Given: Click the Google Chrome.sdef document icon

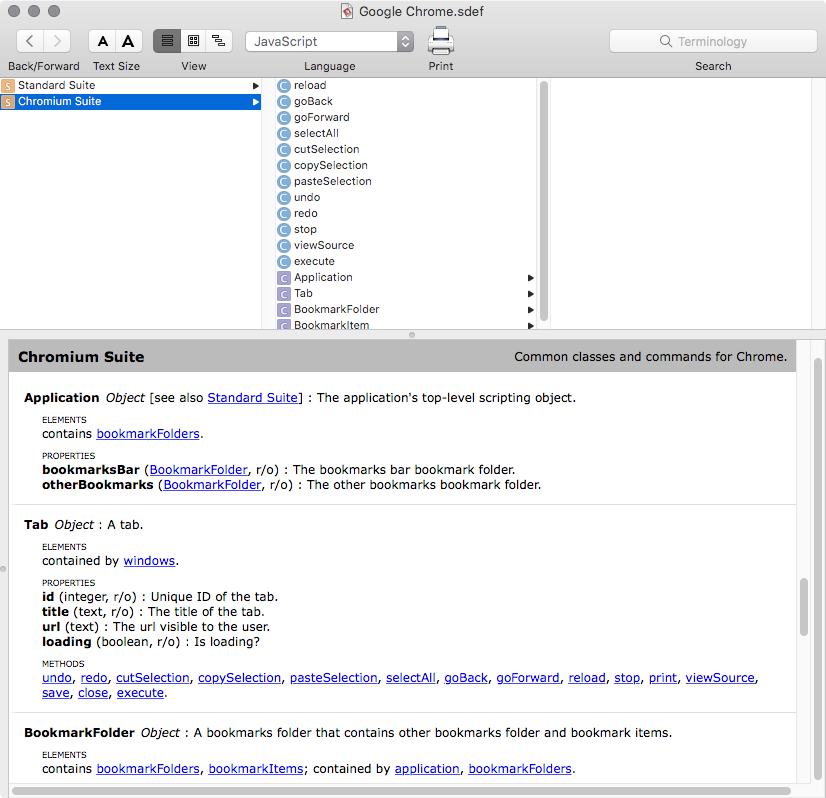Looking at the screenshot, I should pyautogui.click(x=347, y=11).
